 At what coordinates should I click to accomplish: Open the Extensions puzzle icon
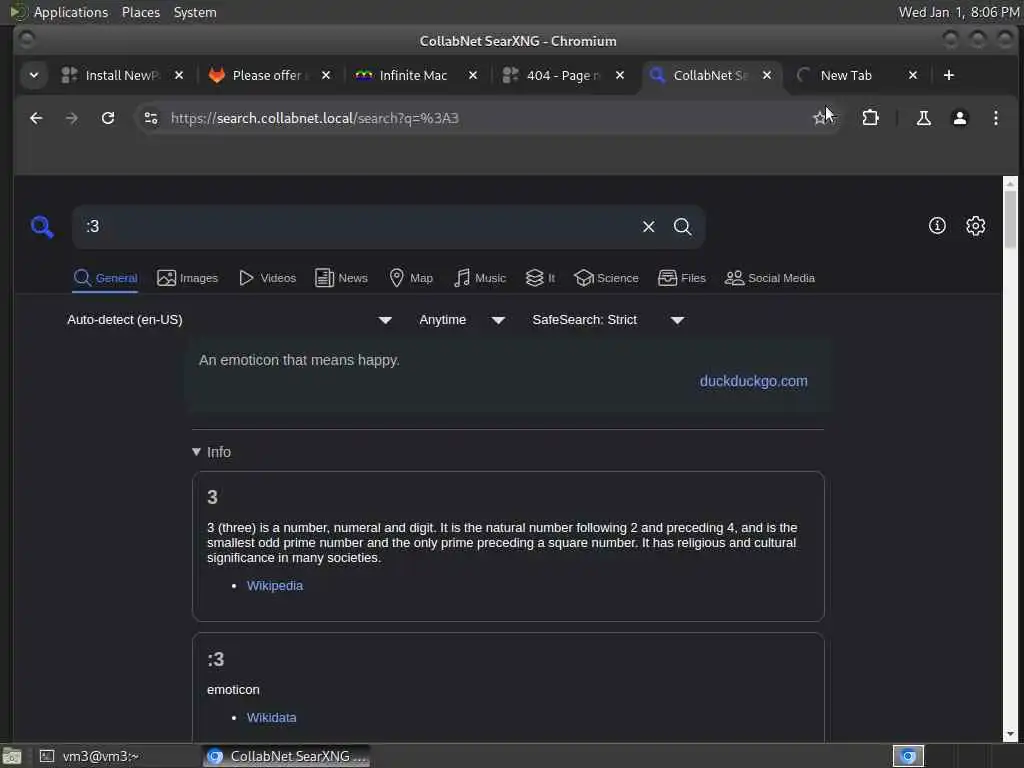(x=871, y=118)
